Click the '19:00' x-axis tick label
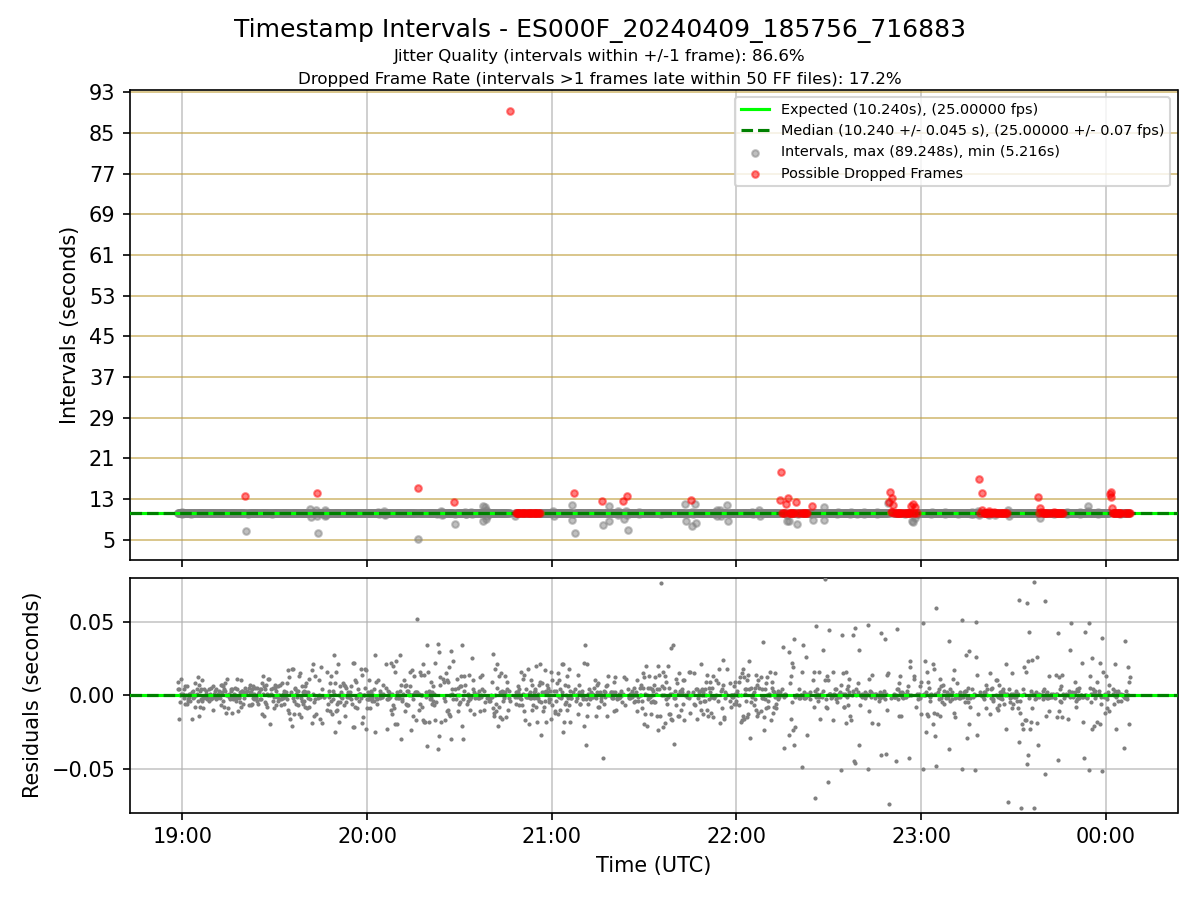 (x=181, y=836)
